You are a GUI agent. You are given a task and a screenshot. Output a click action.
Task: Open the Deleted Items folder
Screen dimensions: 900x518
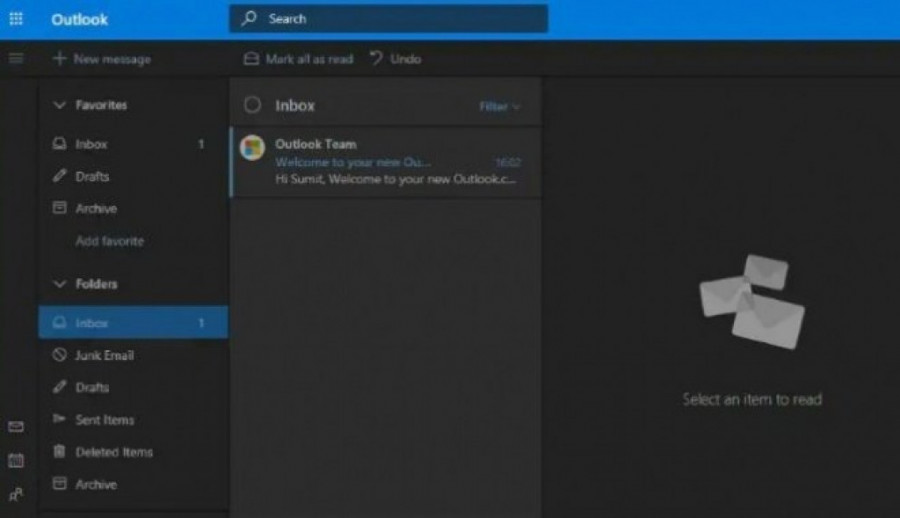click(113, 452)
